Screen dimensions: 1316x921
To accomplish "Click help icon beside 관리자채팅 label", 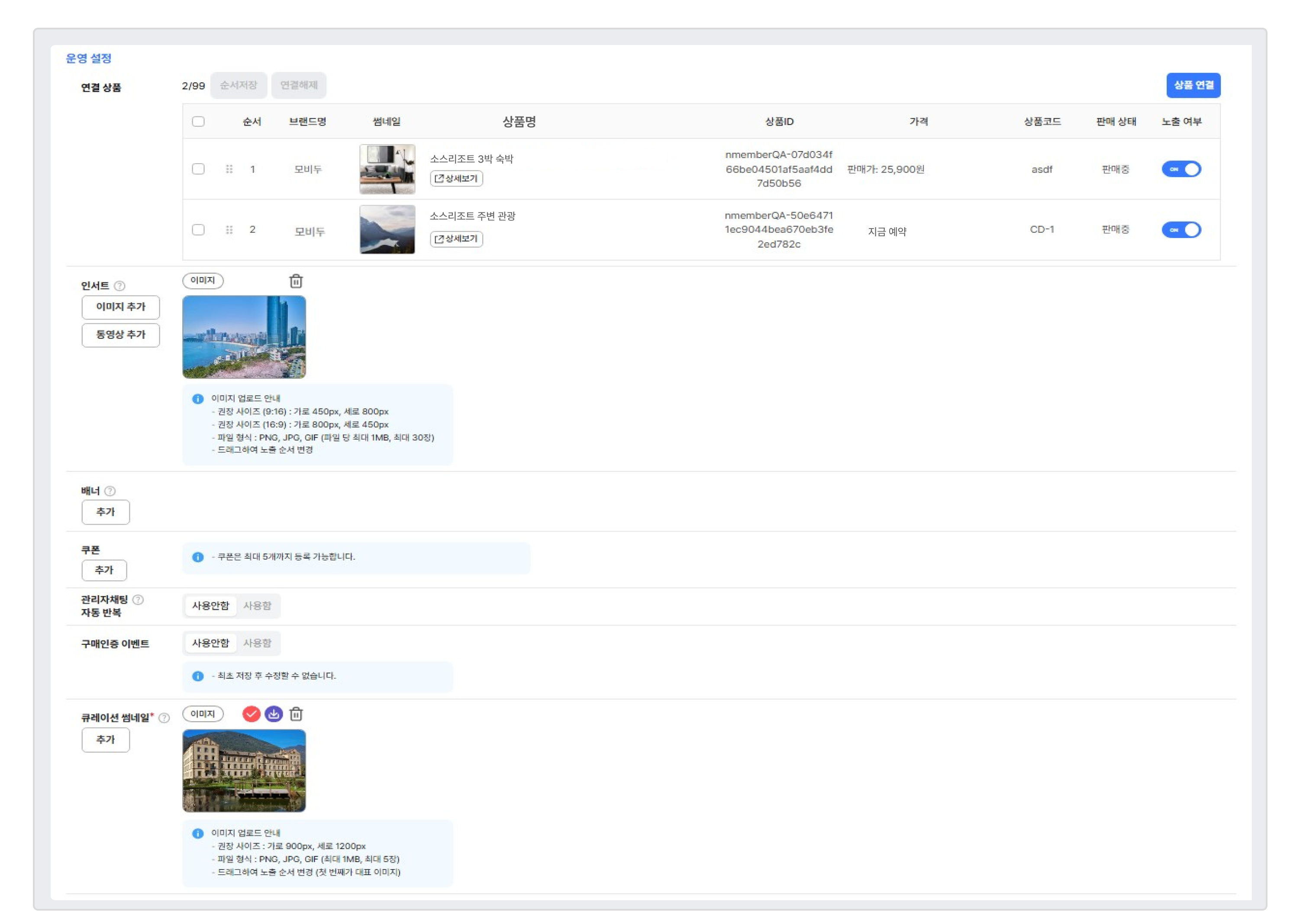I will pyautogui.click(x=138, y=599).
